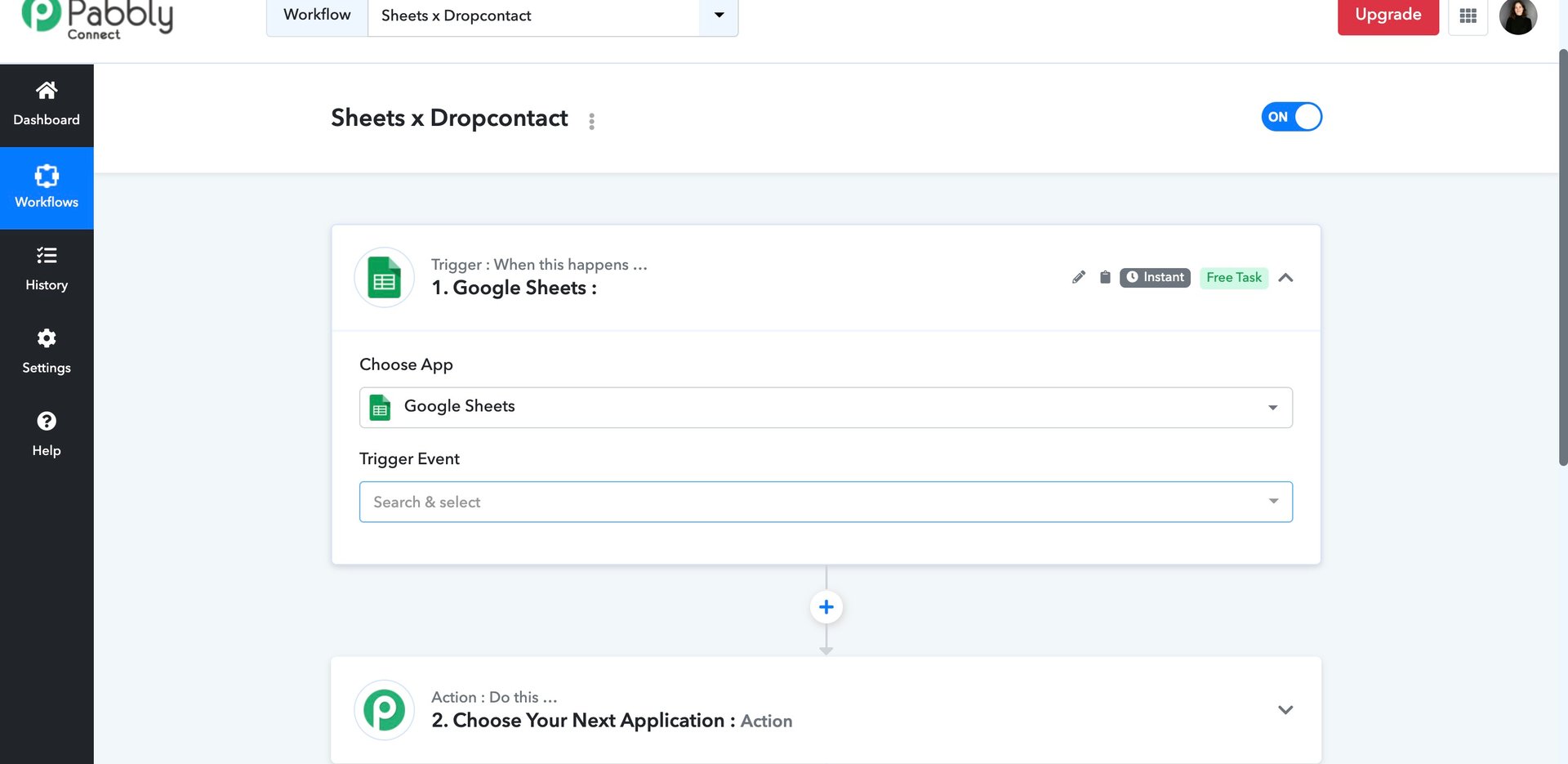Open the Choose App dropdown
Viewport: 1568px width, 764px height.
(x=826, y=407)
